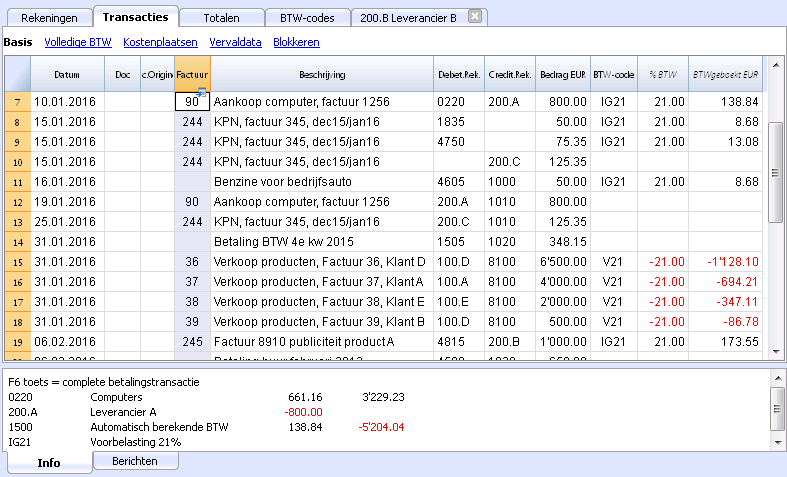Click the Bedrag EUR column header
The width and height of the screenshot is (787, 477).
pos(563,74)
